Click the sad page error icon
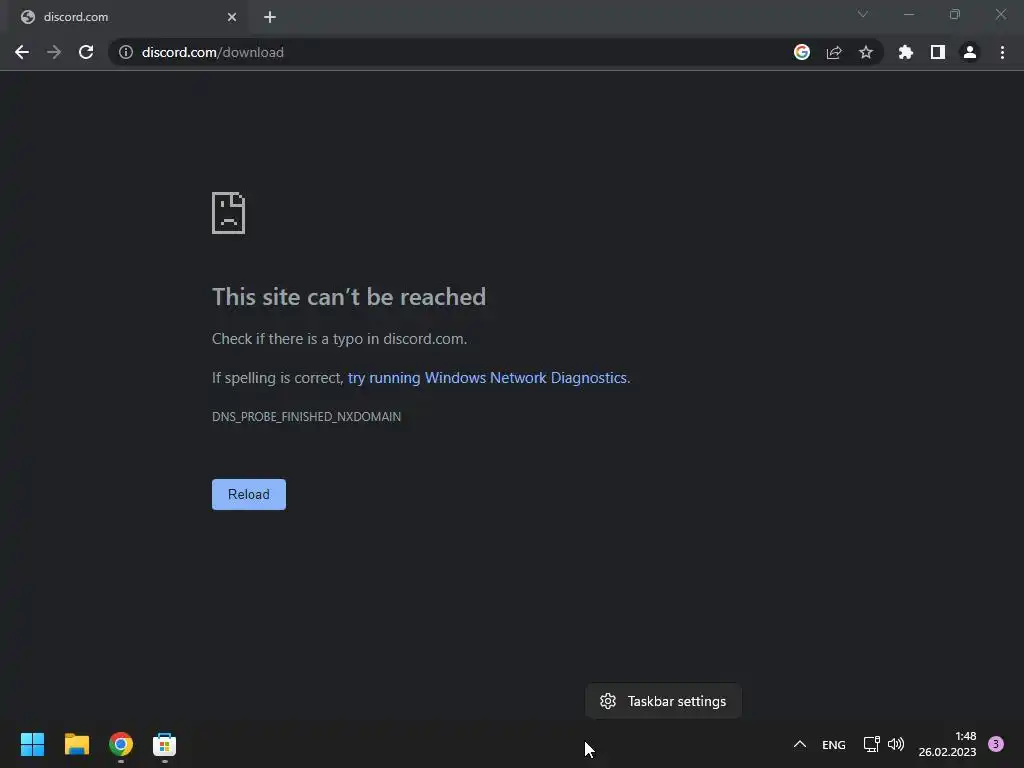Viewport: 1024px width, 768px height. point(229,213)
